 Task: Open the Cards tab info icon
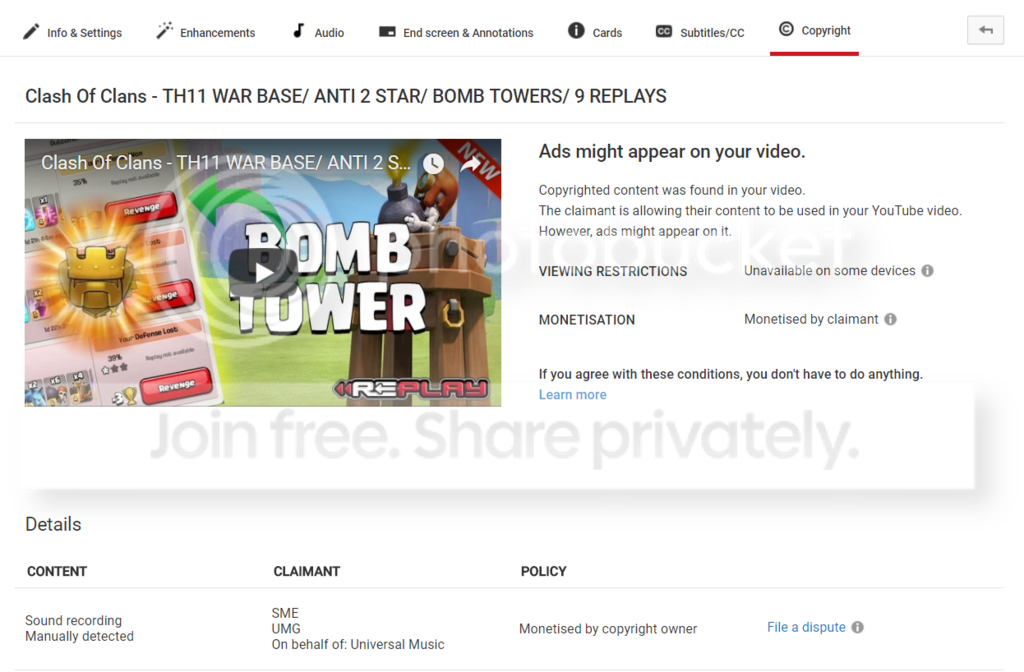point(576,31)
